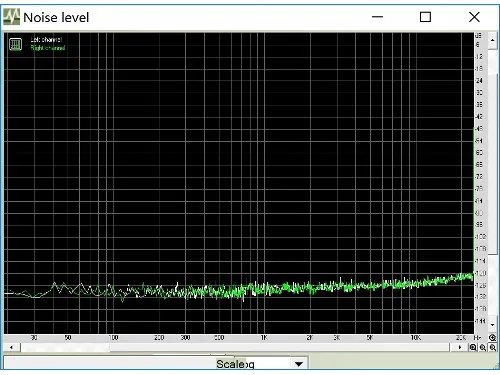Click the zoom icon next to Hz label
Image resolution: width=500 pixels, height=375 pixels.
492,337
